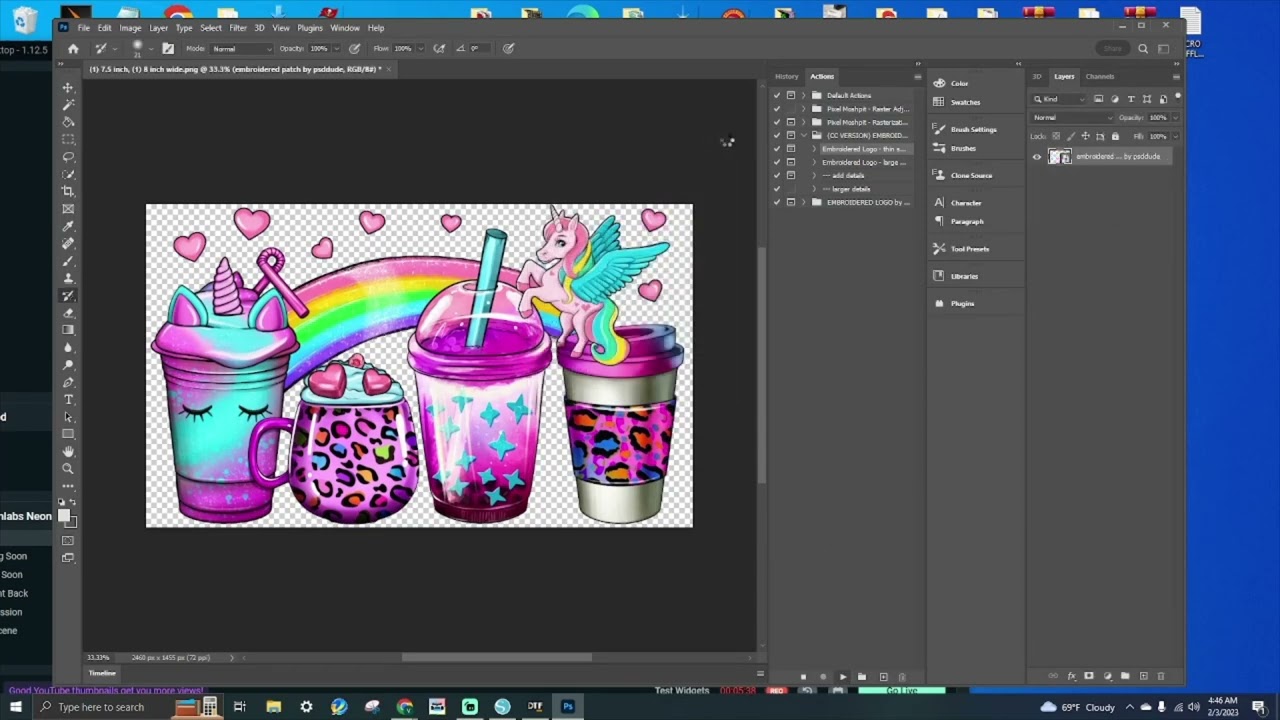This screenshot has height=720, width=1280.
Task: Open the layer blend mode dropdown
Action: 1072,118
